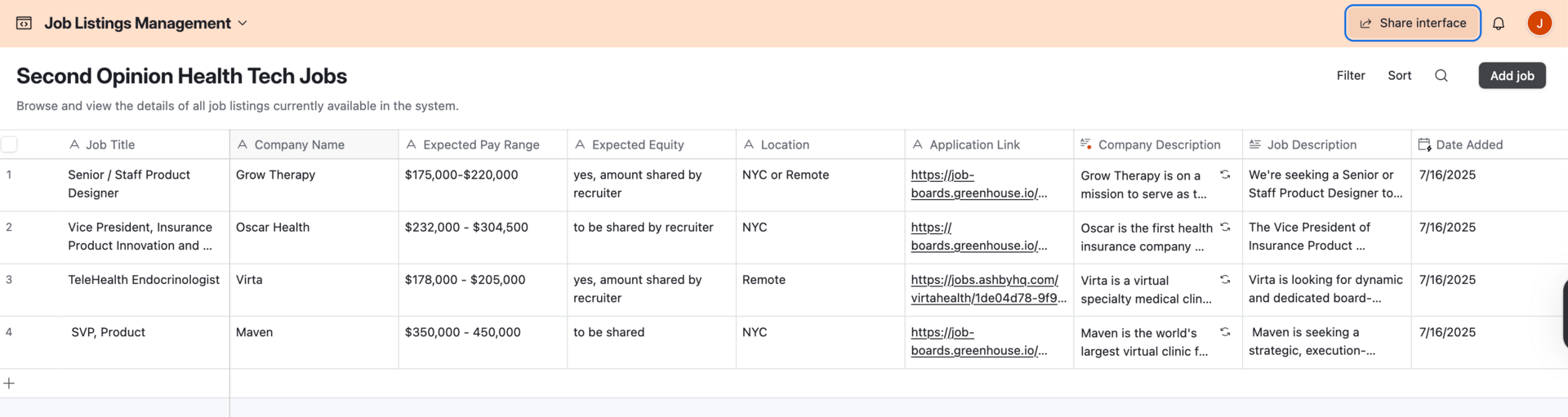This screenshot has width=1568, height=417.
Task: Click the Second Opinion Health Tech Jobs heading
Action: pos(181,76)
